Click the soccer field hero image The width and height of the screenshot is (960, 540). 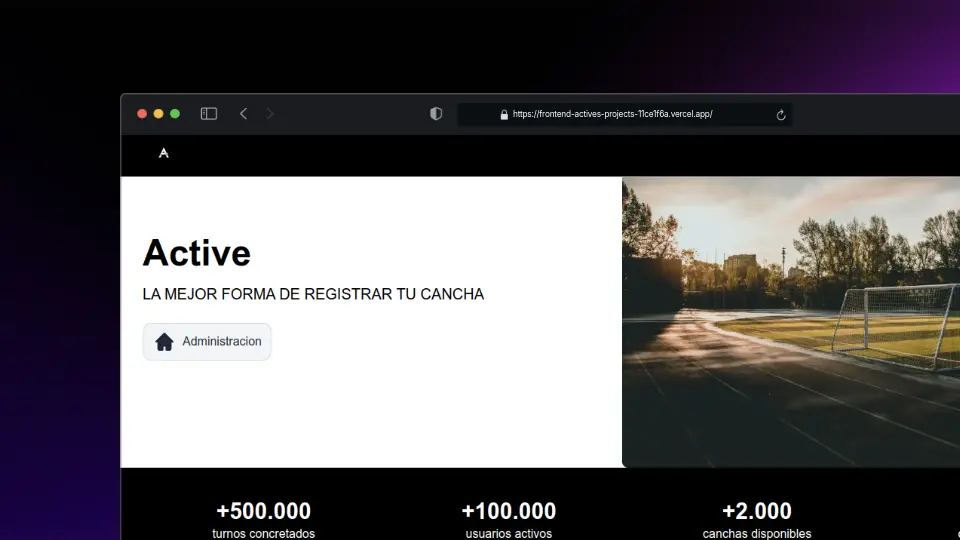(x=790, y=322)
